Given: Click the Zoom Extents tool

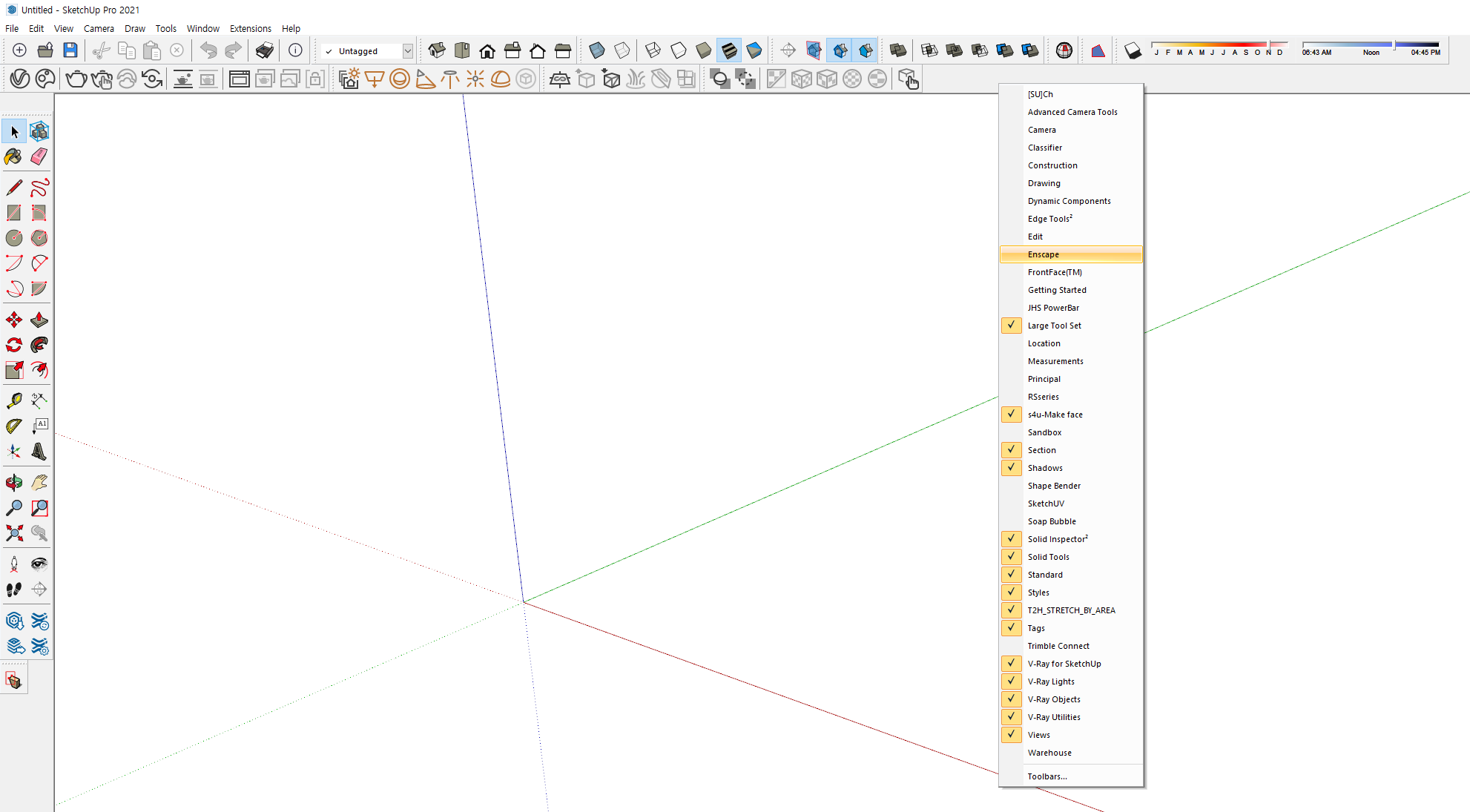Looking at the screenshot, I should click(x=13, y=533).
